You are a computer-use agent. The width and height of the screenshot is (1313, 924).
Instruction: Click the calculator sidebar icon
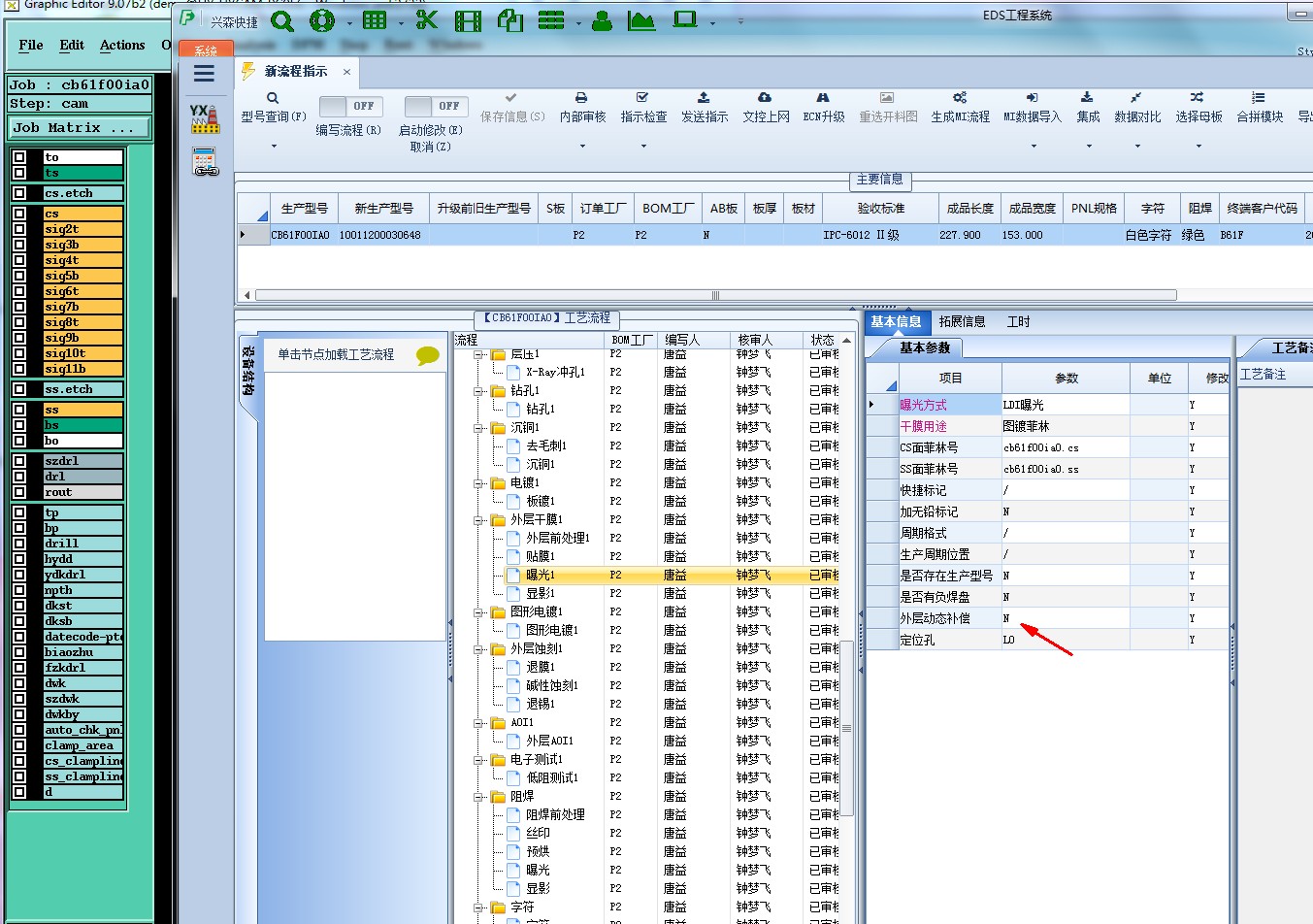pos(205,162)
